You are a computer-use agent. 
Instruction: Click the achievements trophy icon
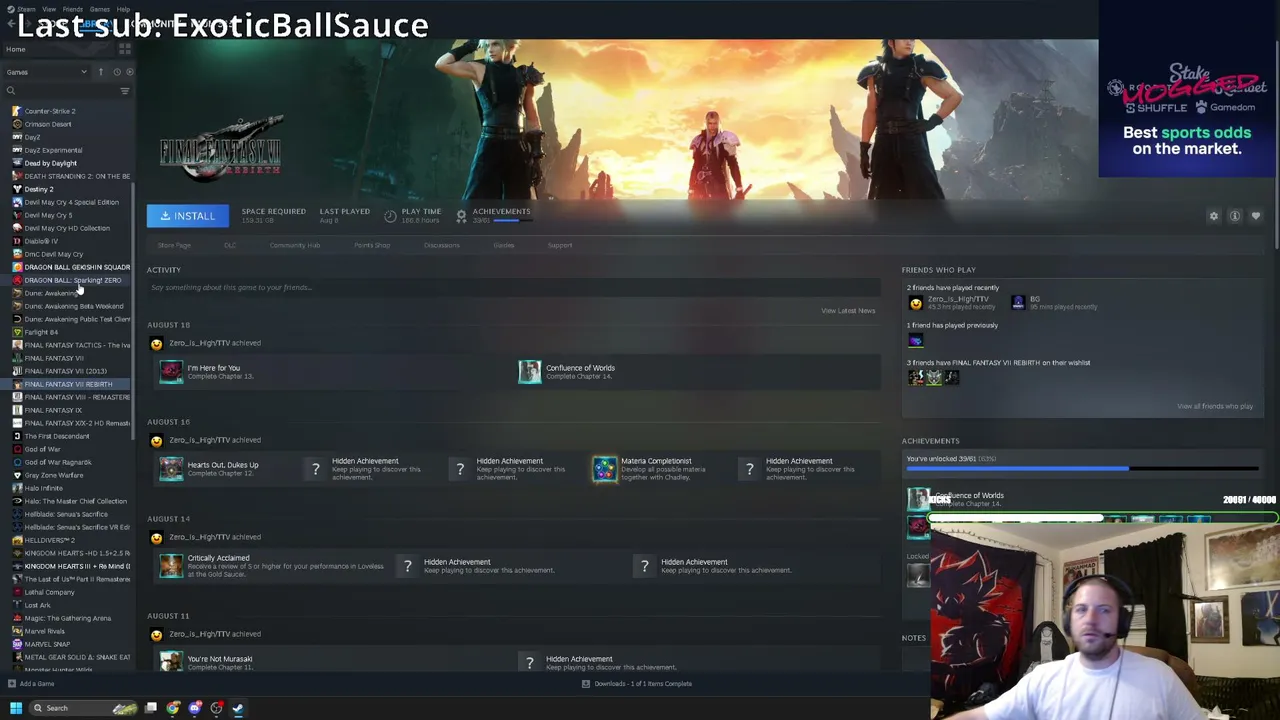pos(461,215)
